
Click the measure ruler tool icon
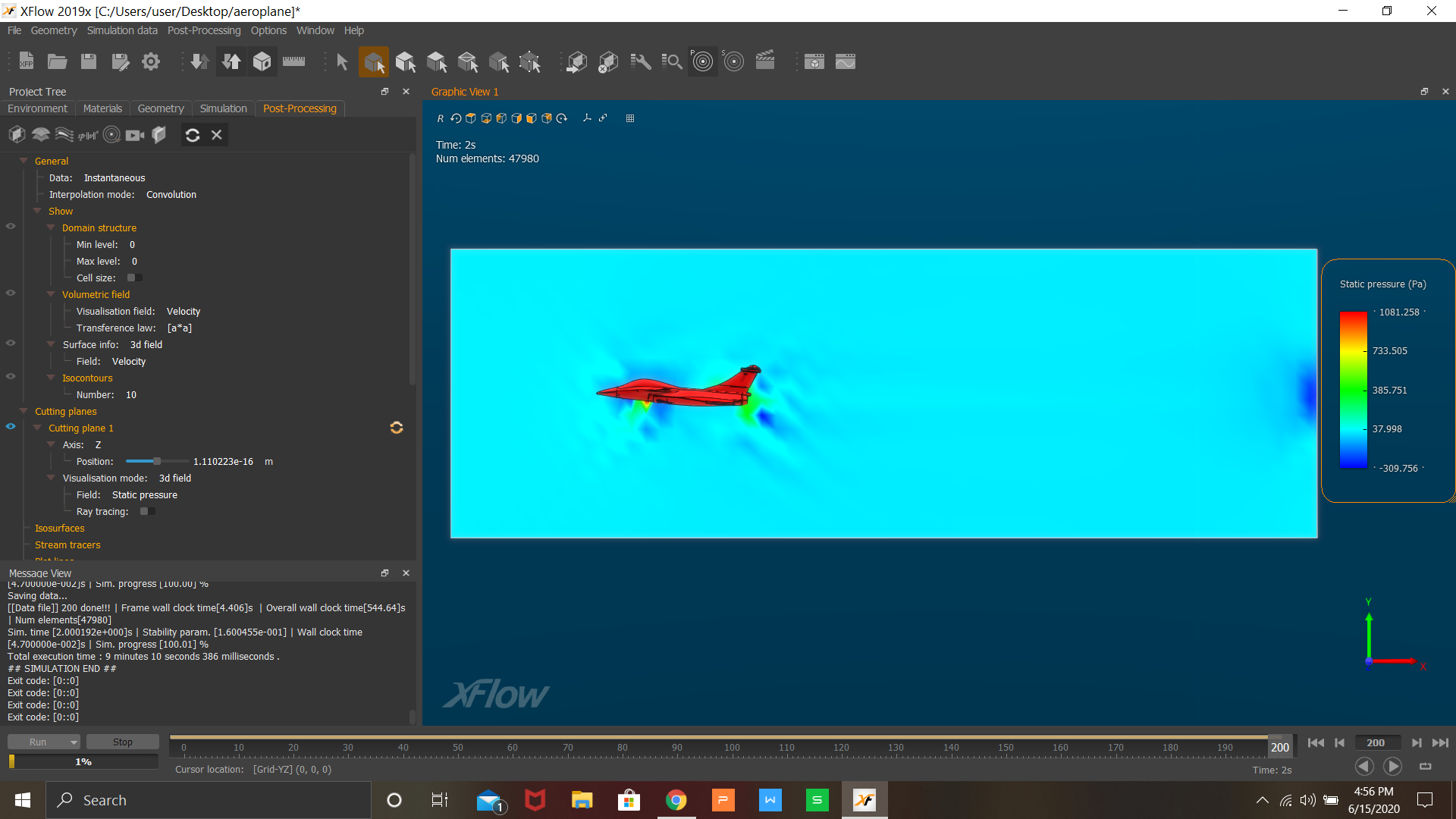tap(293, 61)
